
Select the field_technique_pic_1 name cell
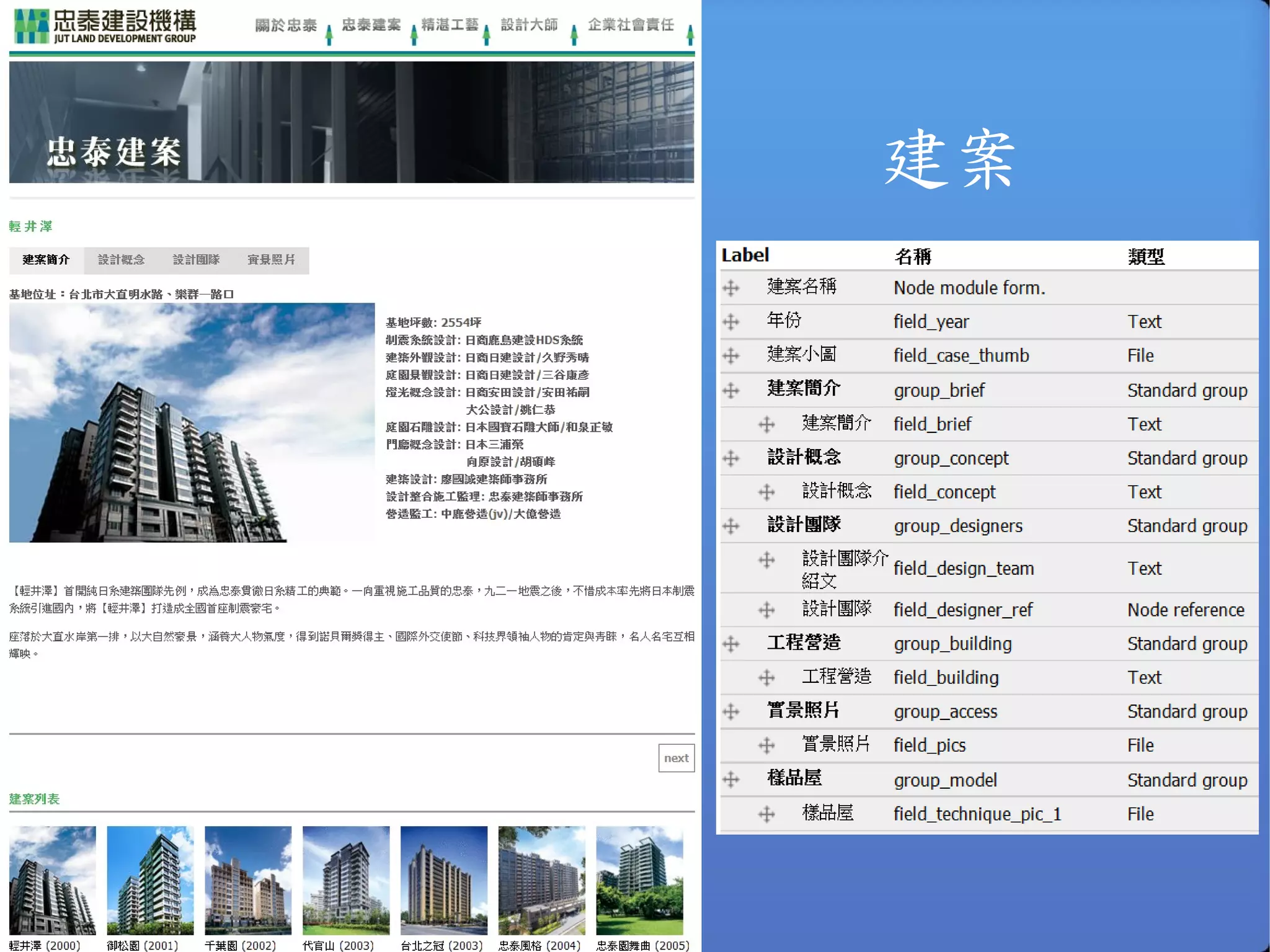point(977,814)
